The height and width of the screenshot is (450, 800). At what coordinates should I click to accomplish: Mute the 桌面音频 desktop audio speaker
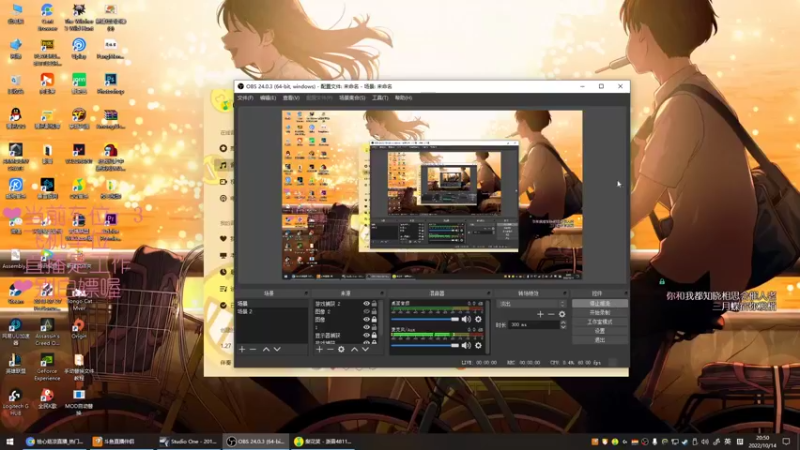coord(466,319)
